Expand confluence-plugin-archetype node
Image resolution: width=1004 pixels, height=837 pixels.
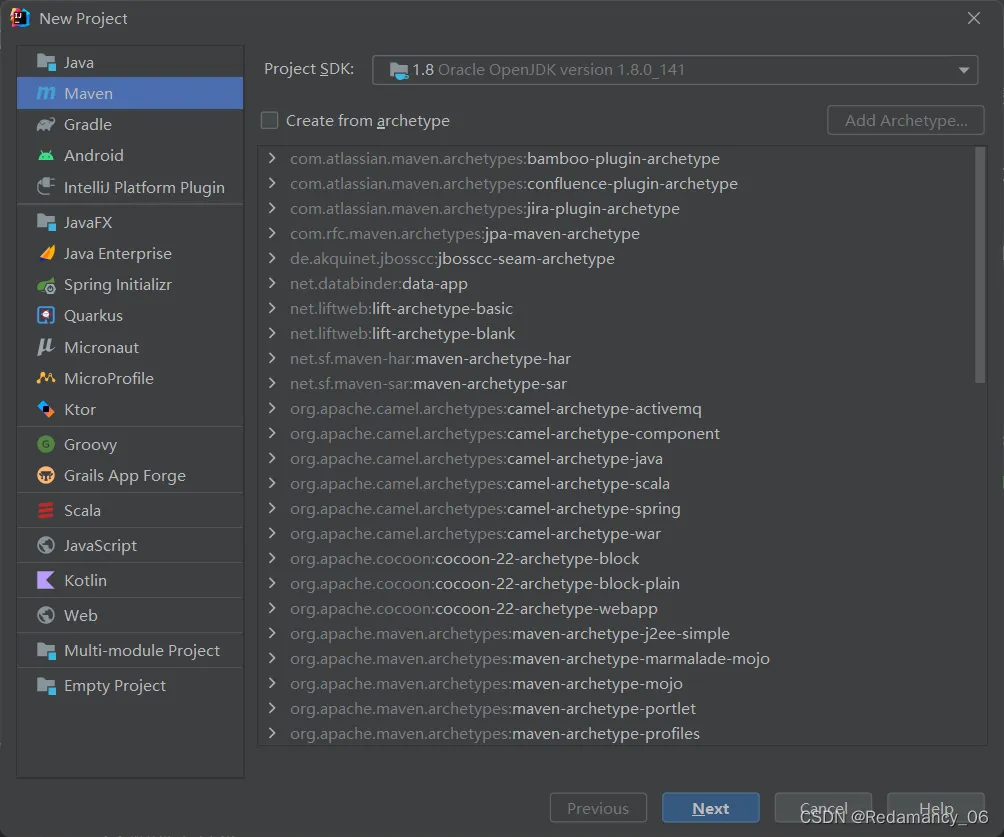pyautogui.click(x=272, y=183)
